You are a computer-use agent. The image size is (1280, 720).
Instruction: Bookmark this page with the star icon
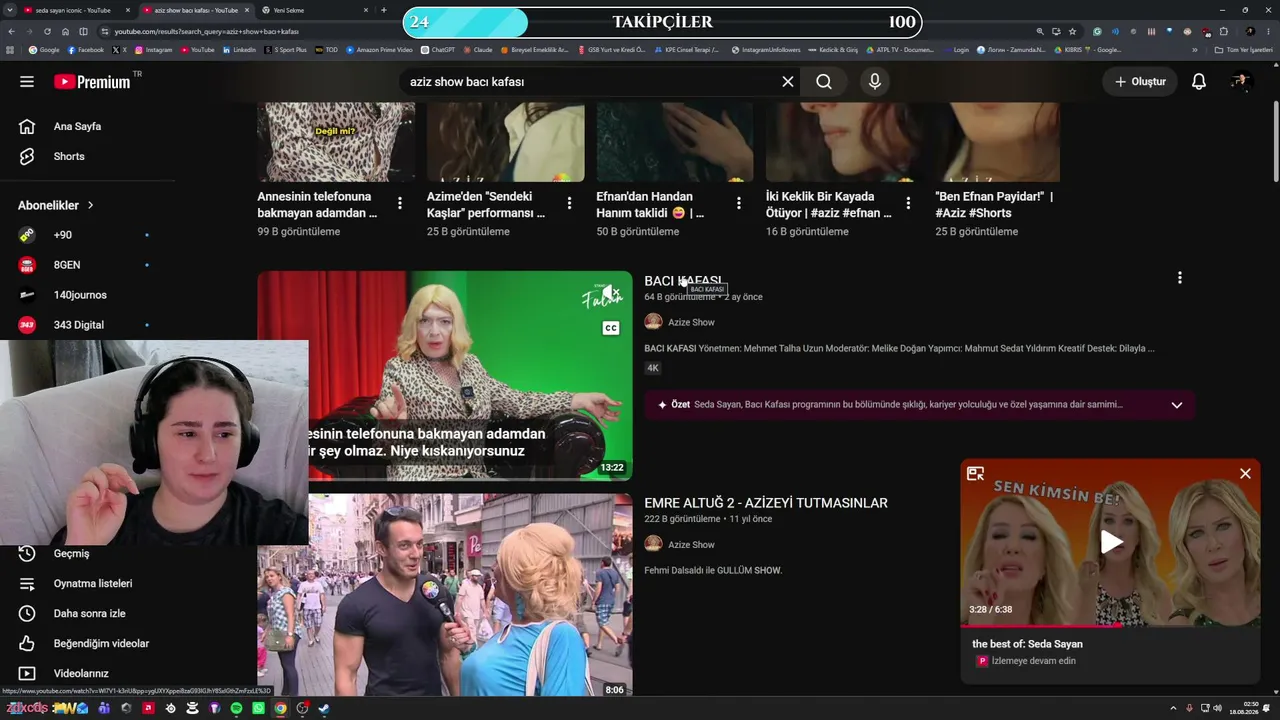1073,32
